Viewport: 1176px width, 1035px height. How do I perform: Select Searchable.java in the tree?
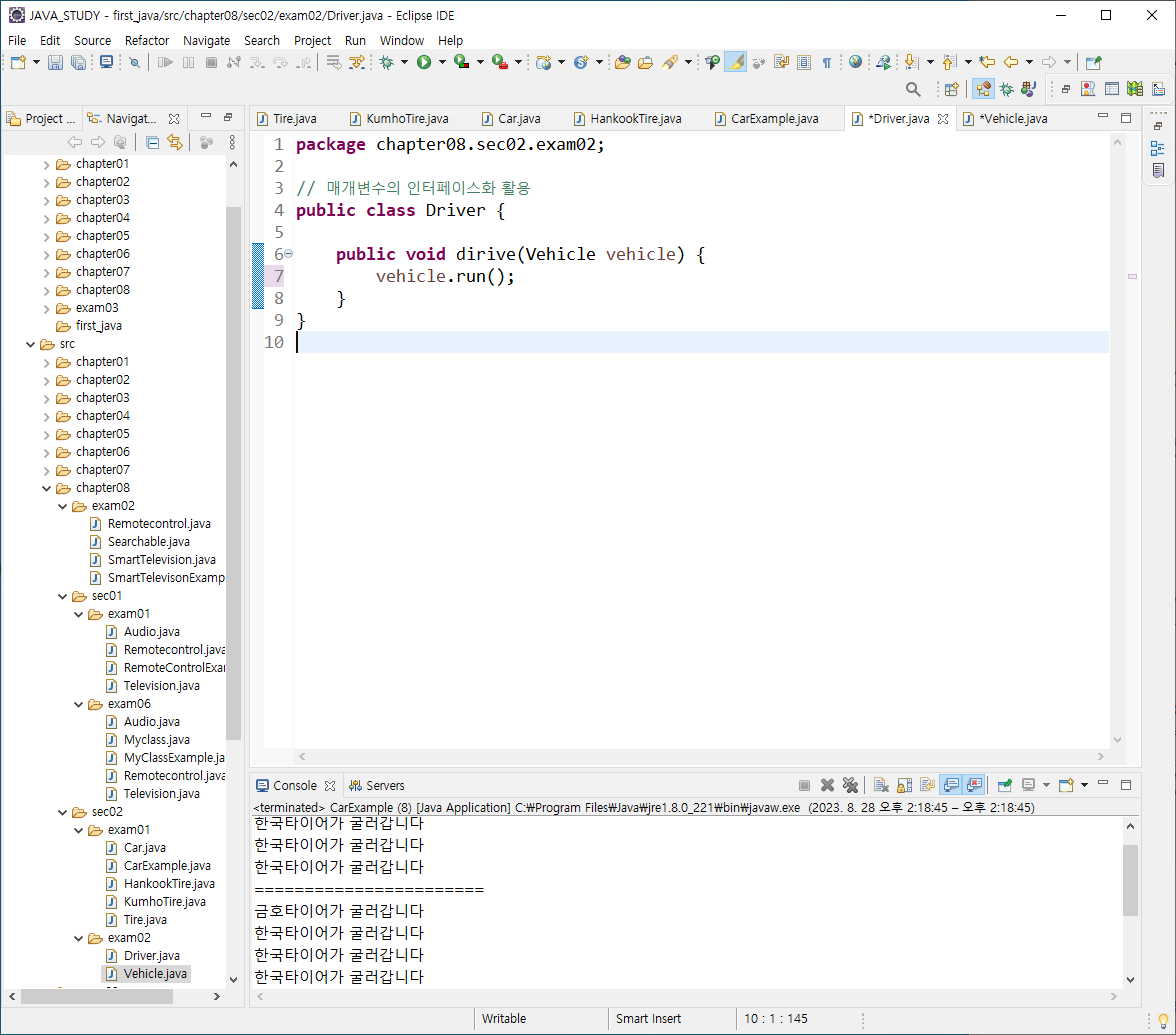pyautogui.click(x=148, y=542)
